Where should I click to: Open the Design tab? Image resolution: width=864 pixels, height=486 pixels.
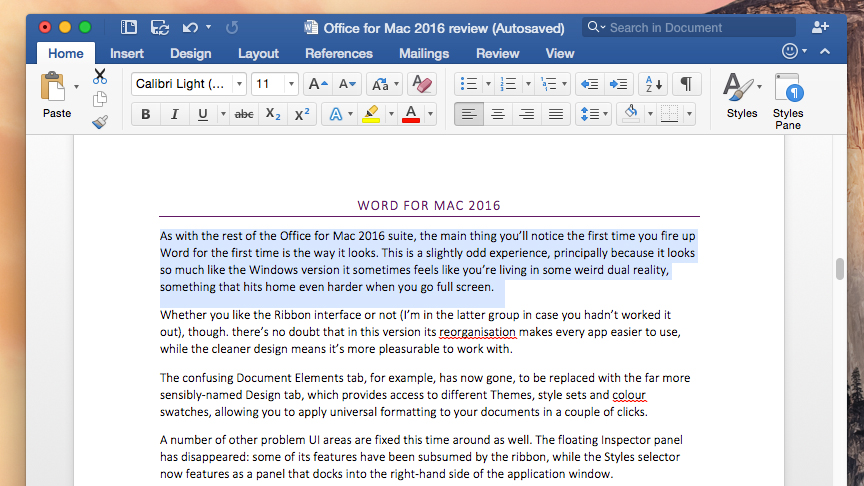pyautogui.click(x=191, y=53)
